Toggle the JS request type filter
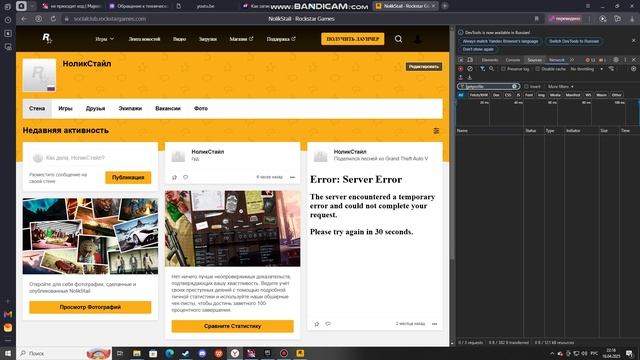The height and width of the screenshot is (360, 640). point(518,95)
